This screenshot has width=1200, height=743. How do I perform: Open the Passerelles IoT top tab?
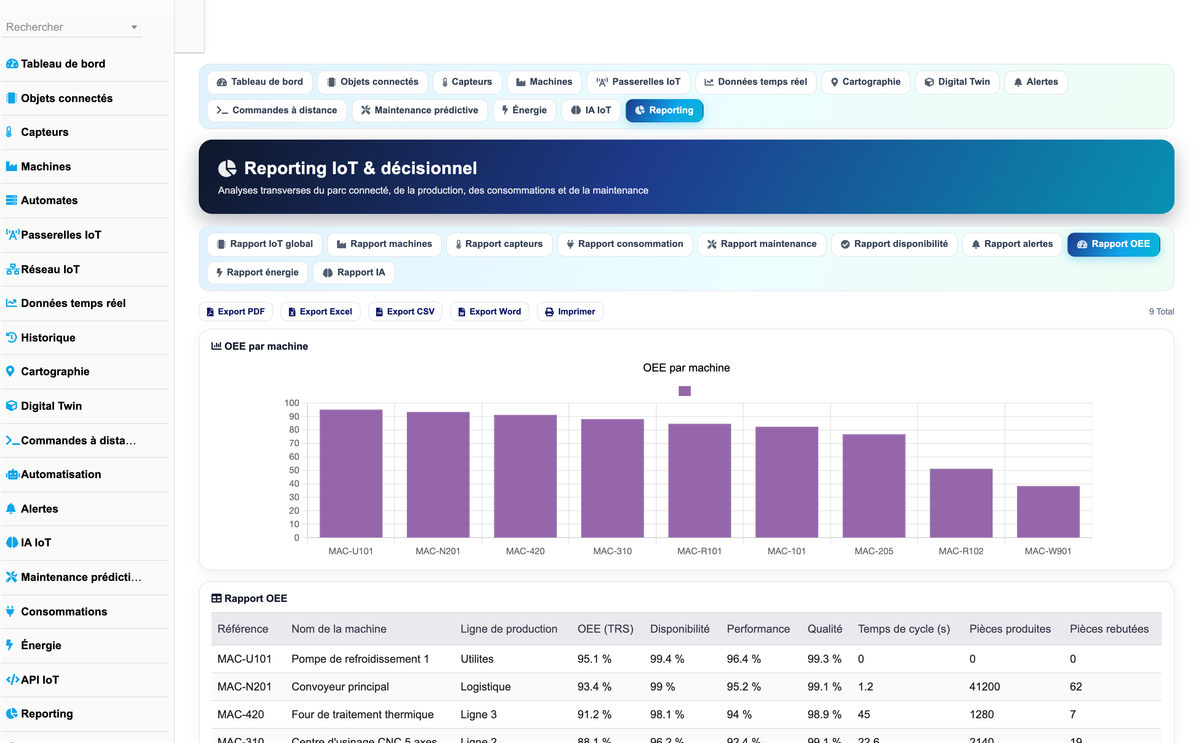638,82
